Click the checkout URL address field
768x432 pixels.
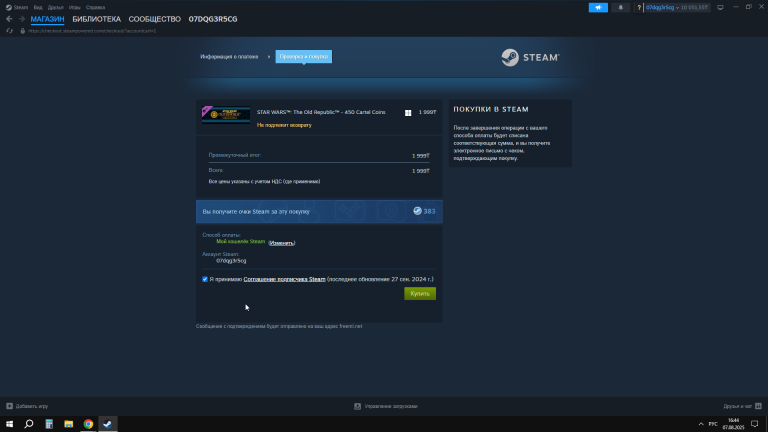click(92, 31)
